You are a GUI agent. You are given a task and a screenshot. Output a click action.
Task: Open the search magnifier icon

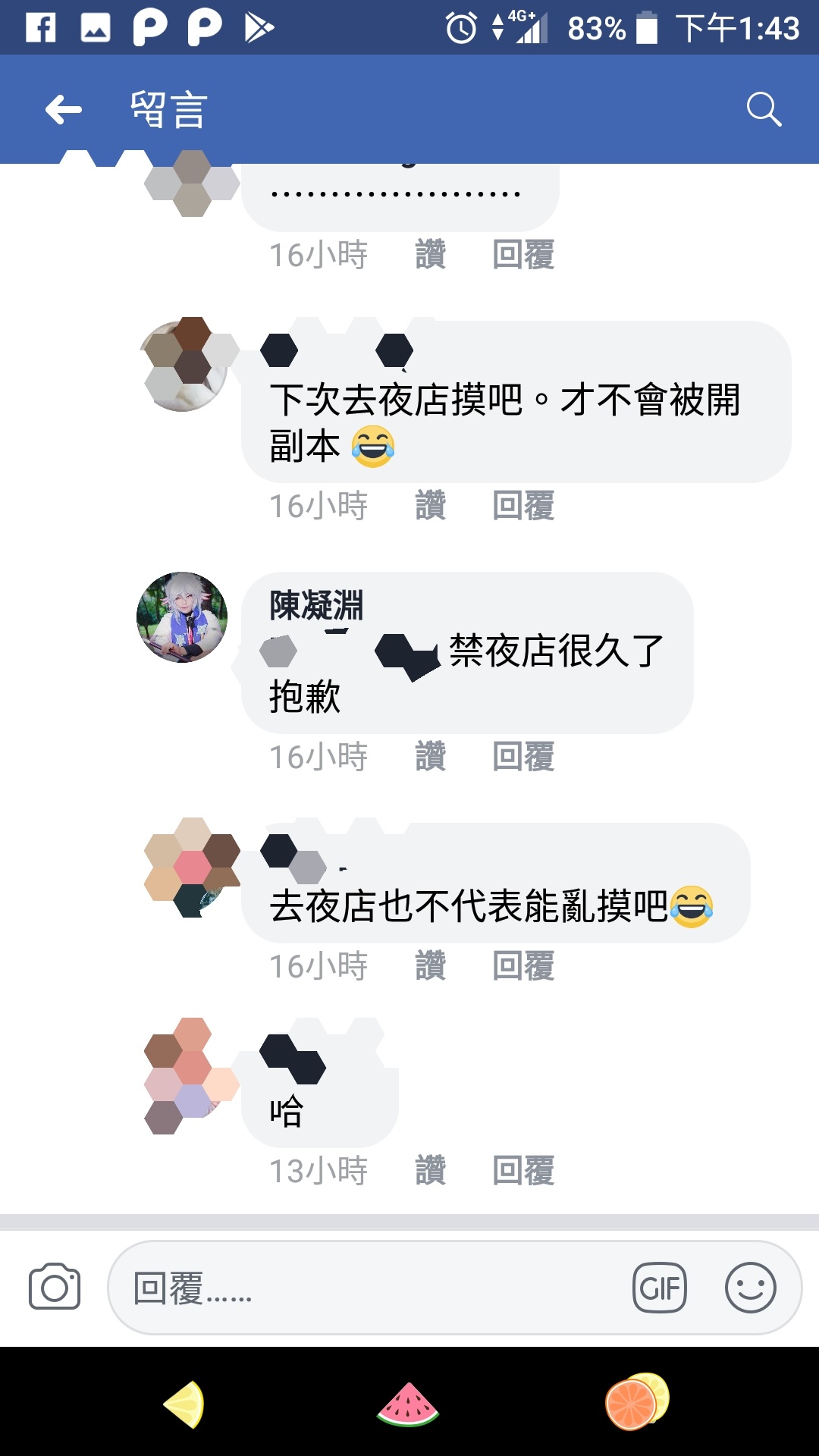[764, 110]
